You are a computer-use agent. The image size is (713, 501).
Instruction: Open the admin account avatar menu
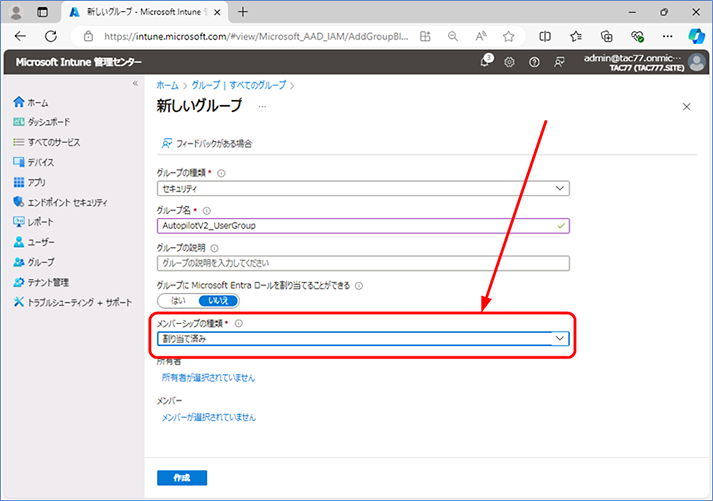pyautogui.click(x=697, y=62)
